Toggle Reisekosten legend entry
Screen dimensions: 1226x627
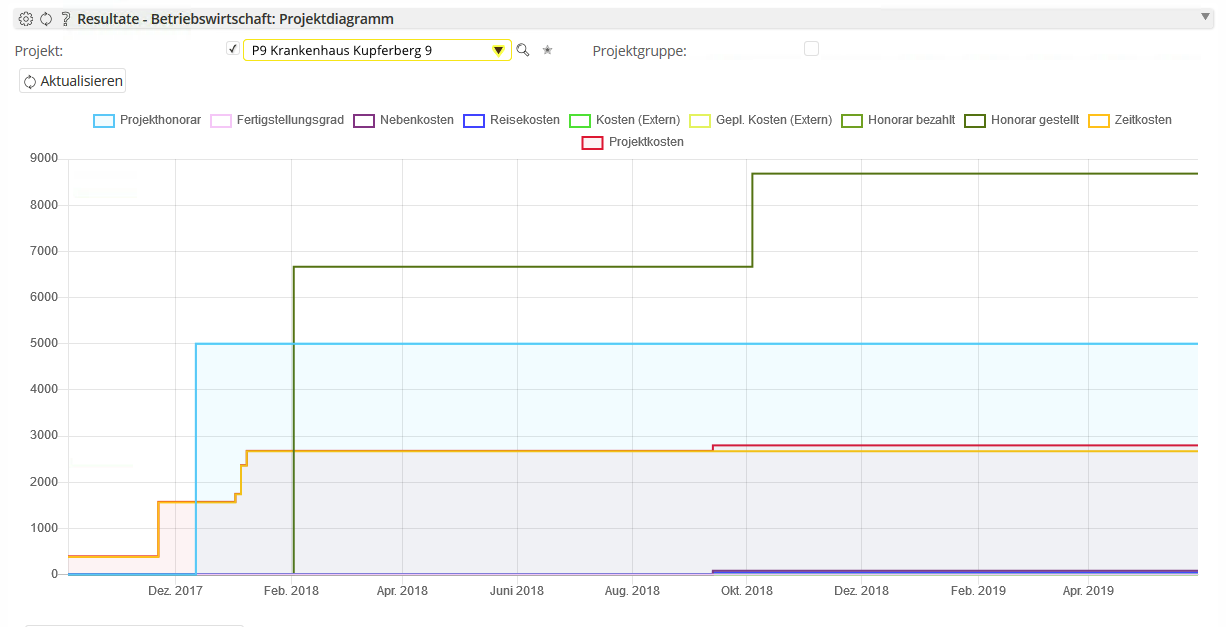[512, 120]
